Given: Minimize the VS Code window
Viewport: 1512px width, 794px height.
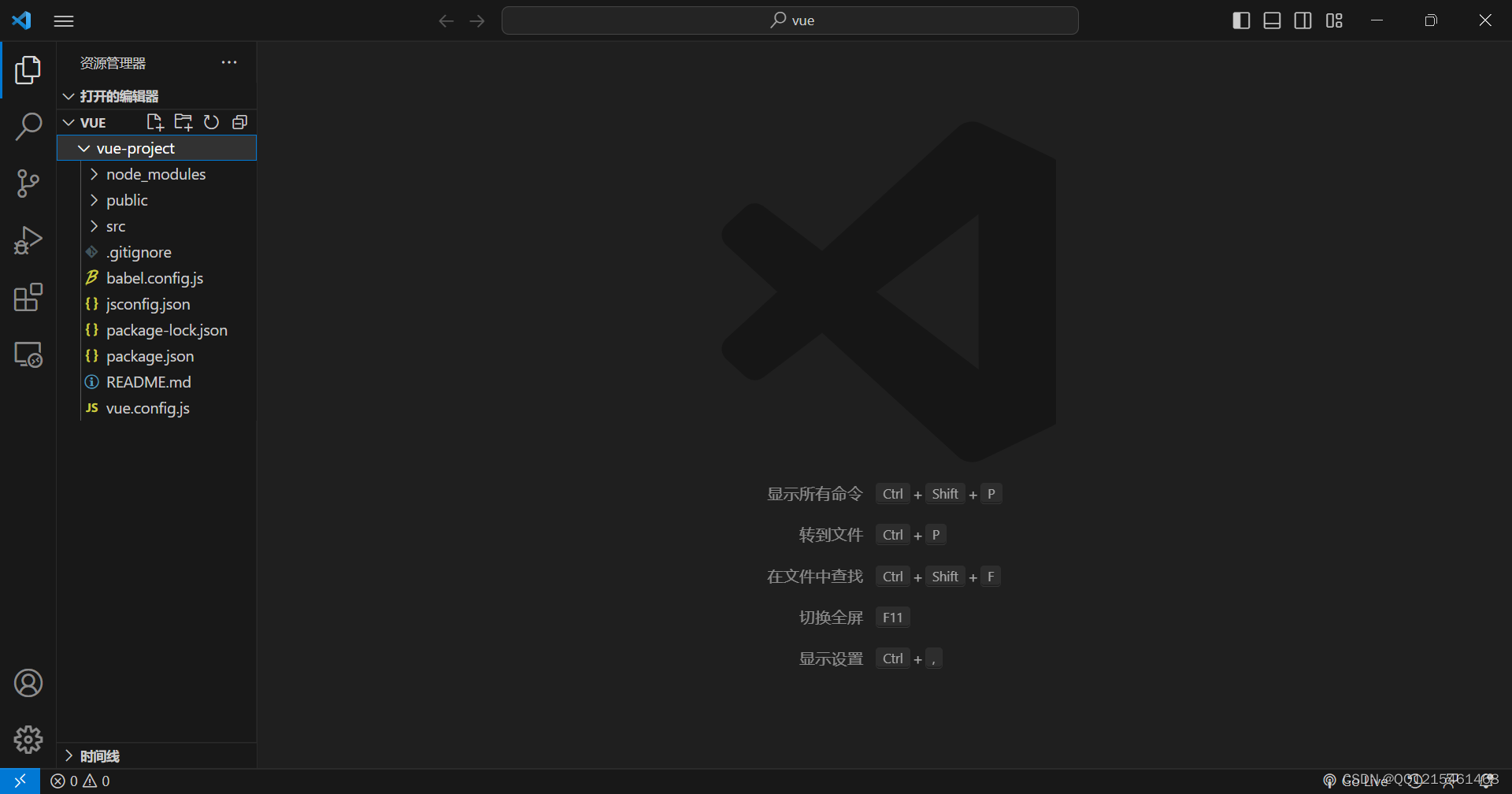Looking at the screenshot, I should point(1377,20).
